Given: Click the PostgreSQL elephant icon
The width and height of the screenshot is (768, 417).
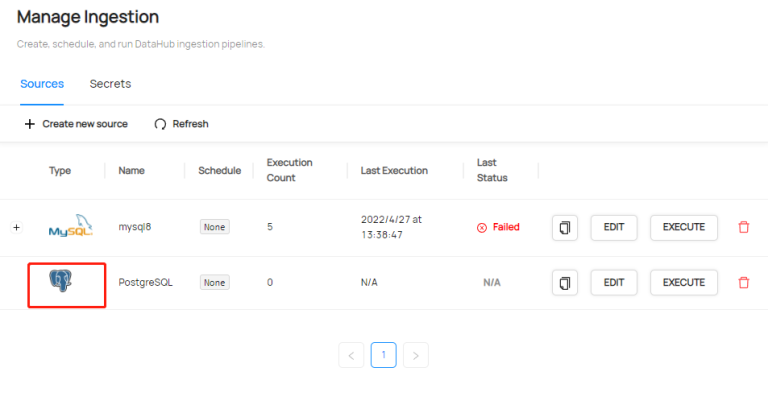Looking at the screenshot, I should coord(62,282).
